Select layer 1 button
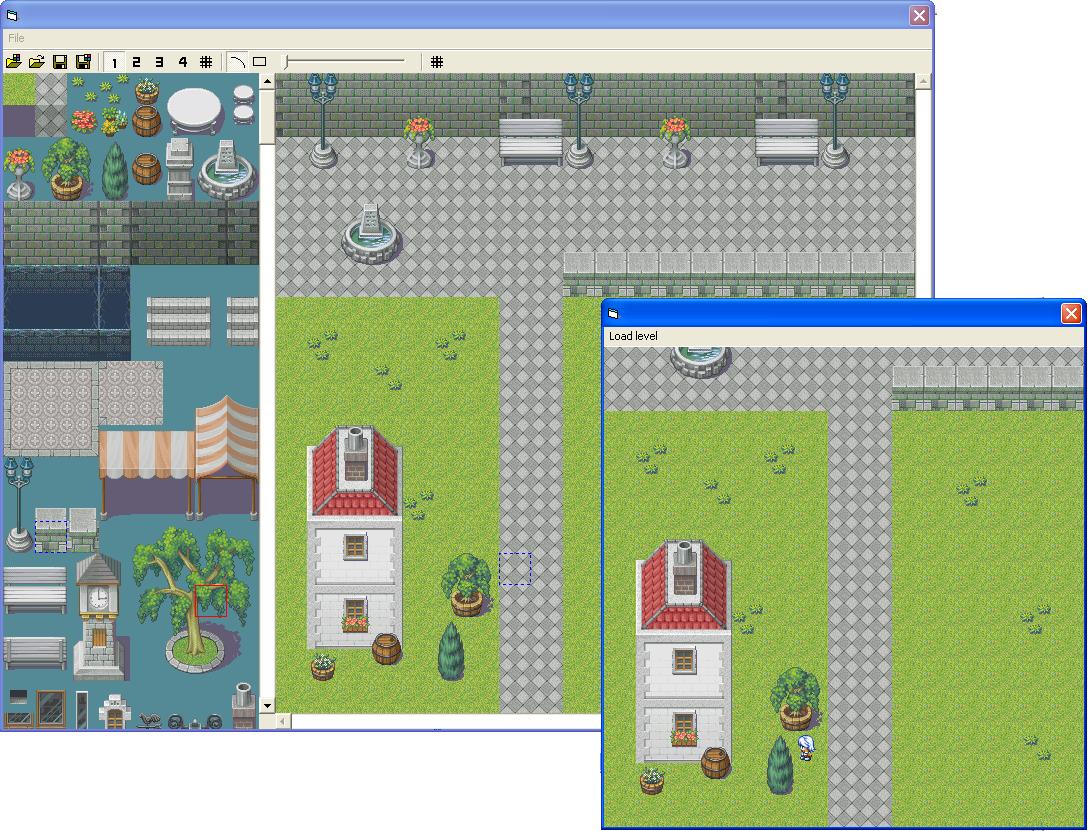The width and height of the screenshot is (1088, 831). point(115,62)
